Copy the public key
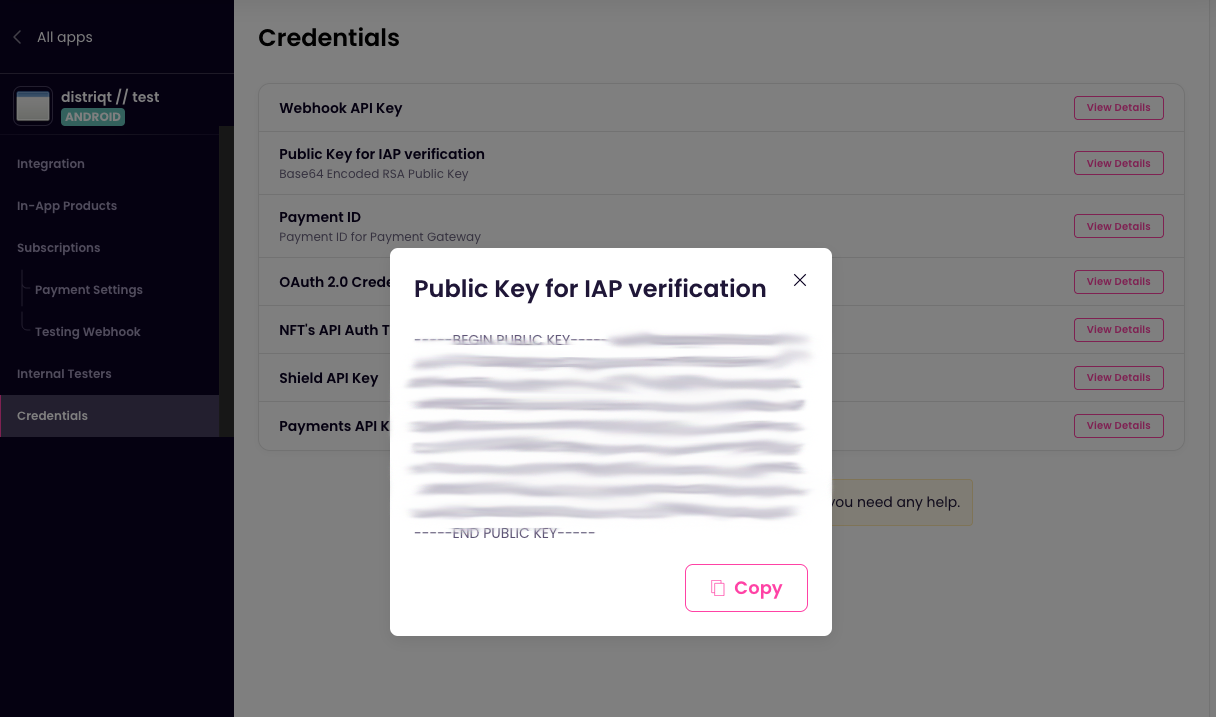The image size is (1216, 717). pos(746,588)
